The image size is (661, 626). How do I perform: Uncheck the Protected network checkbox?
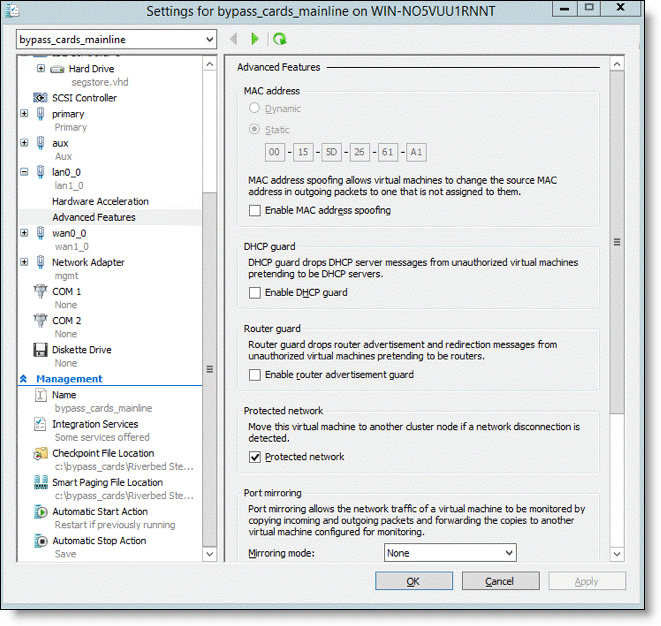(255, 457)
